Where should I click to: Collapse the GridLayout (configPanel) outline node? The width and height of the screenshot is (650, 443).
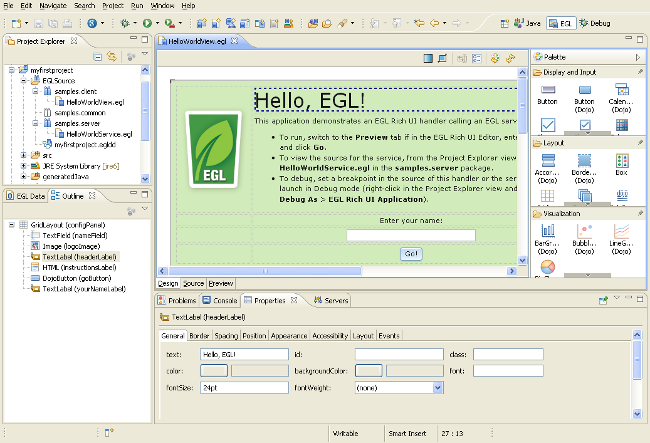(12, 225)
